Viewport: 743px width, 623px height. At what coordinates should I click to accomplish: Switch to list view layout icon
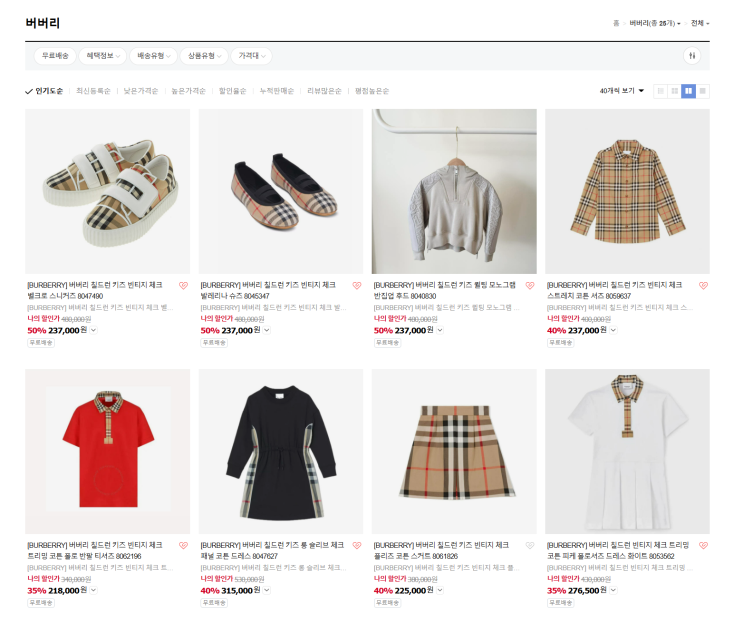660,91
